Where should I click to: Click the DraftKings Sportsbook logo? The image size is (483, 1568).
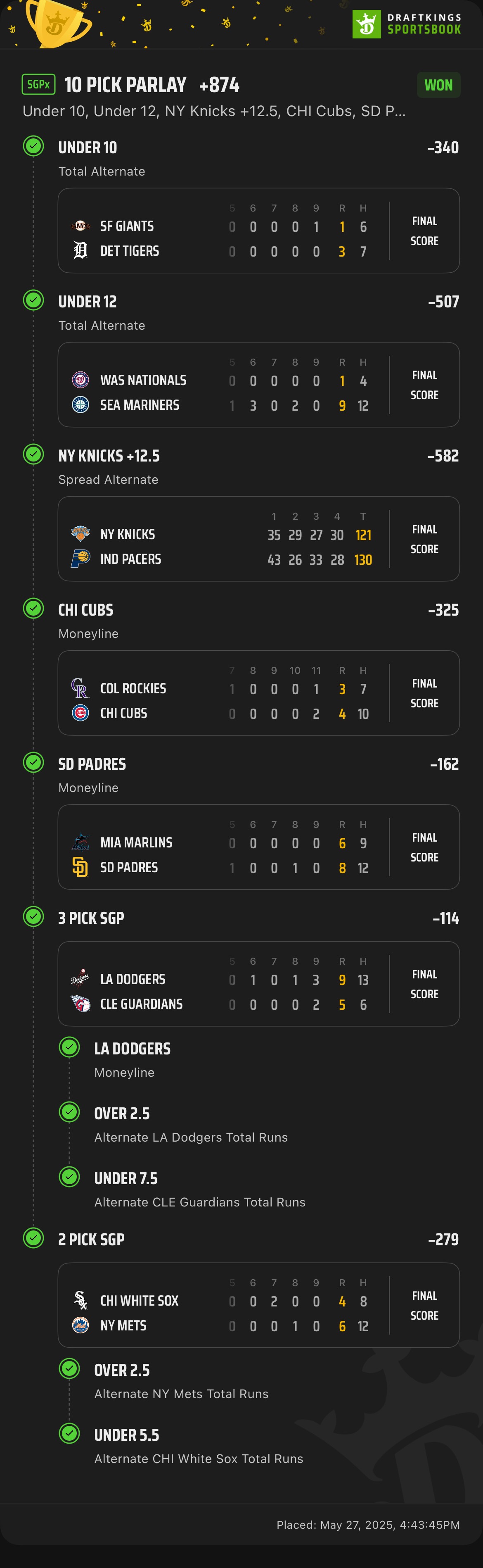406,24
